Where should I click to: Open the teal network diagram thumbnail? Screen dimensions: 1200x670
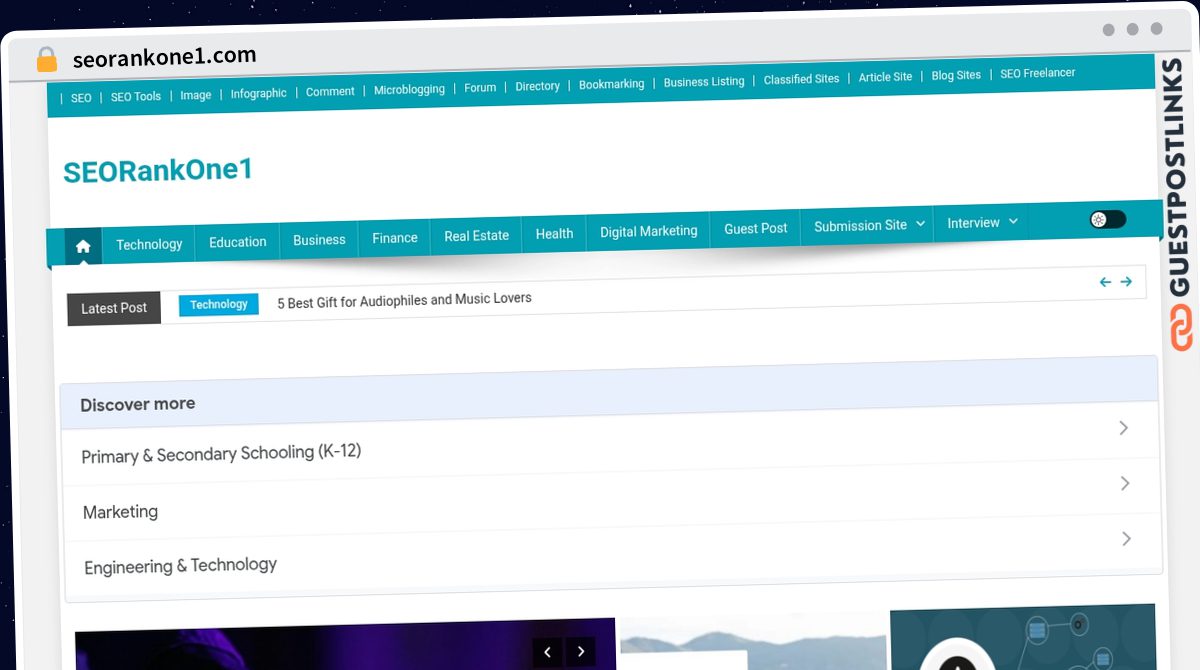tap(1023, 637)
